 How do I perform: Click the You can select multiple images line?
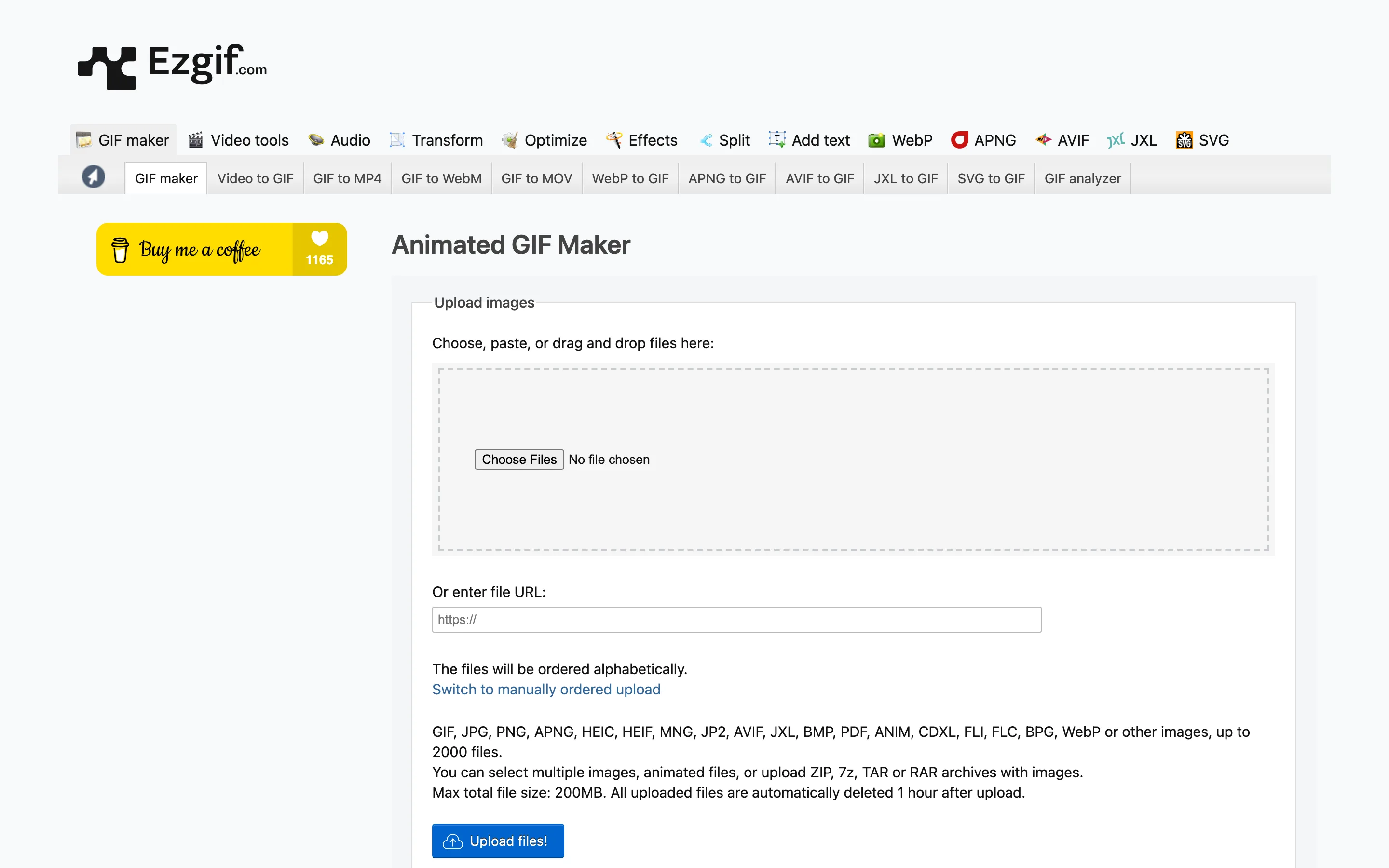pyautogui.click(x=758, y=773)
